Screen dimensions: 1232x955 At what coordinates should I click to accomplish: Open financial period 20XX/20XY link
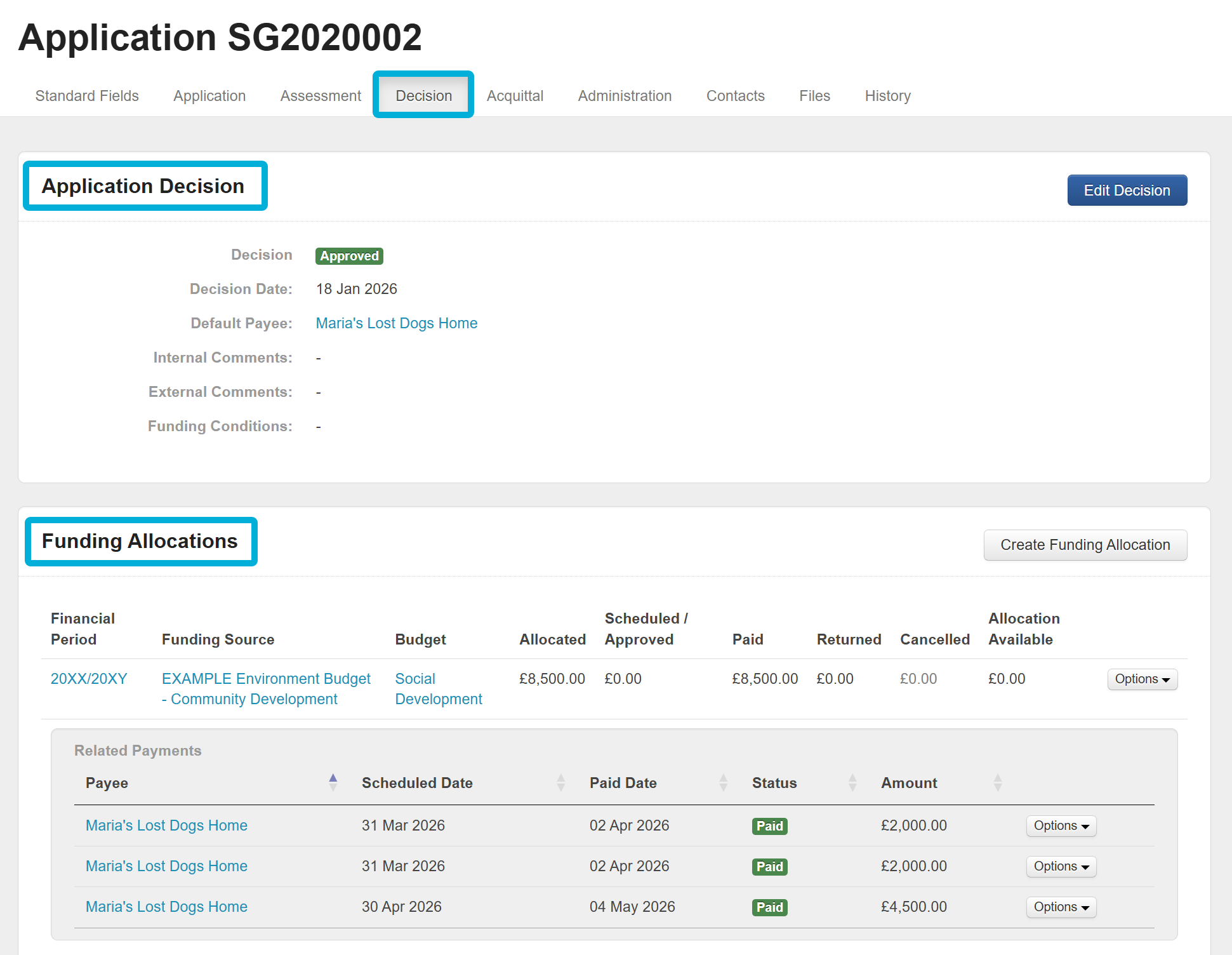(x=89, y=679)
